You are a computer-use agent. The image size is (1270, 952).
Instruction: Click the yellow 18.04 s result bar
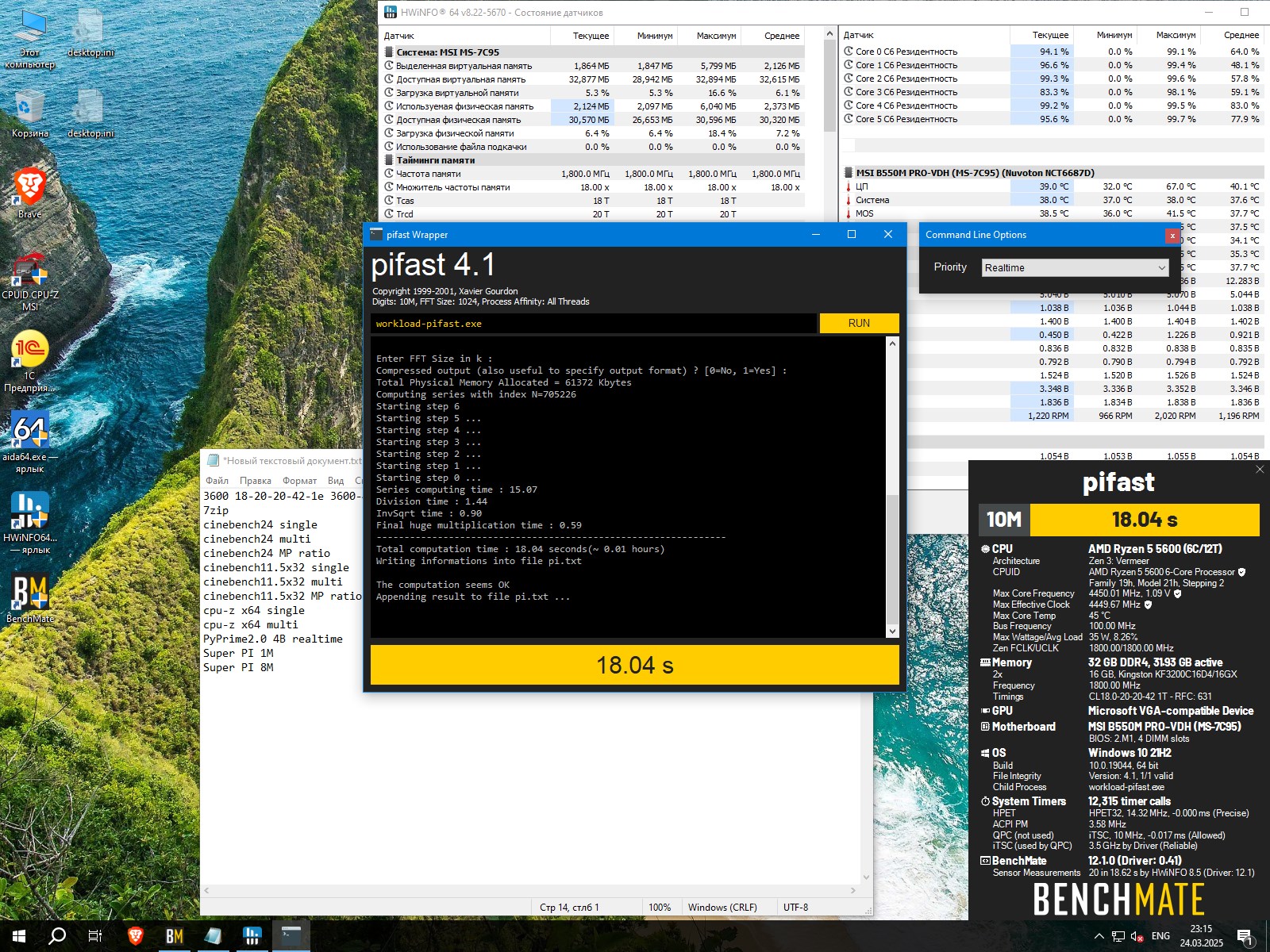pos(635,665)
